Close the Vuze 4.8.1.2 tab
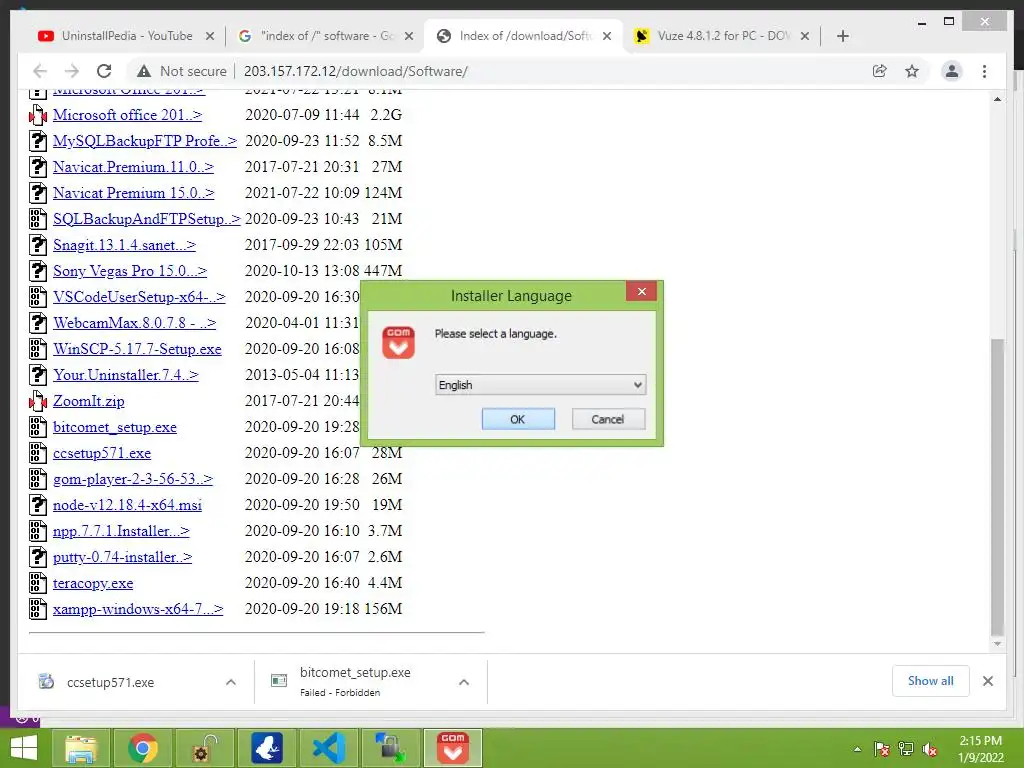 pos(805,36)
